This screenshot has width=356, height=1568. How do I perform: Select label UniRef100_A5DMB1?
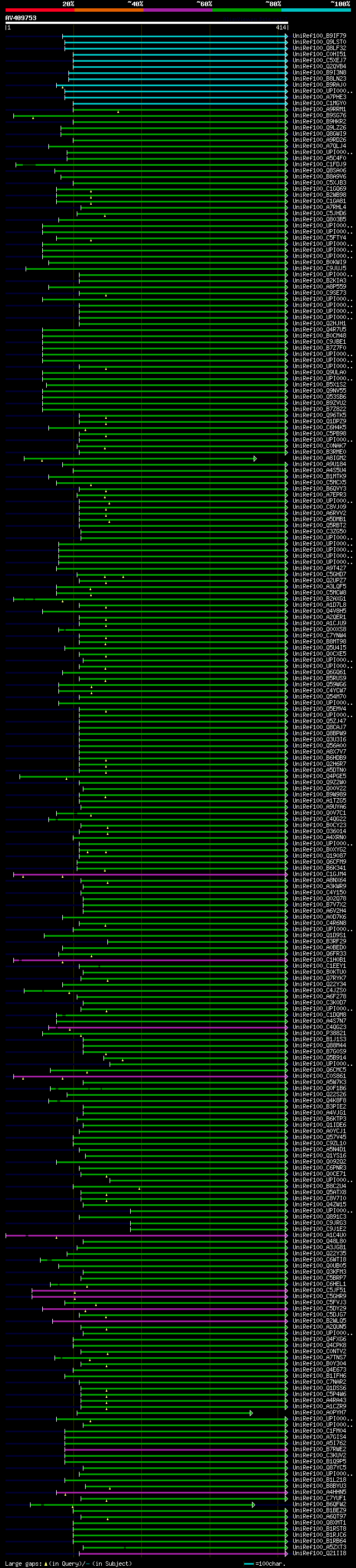coord(319,518)
